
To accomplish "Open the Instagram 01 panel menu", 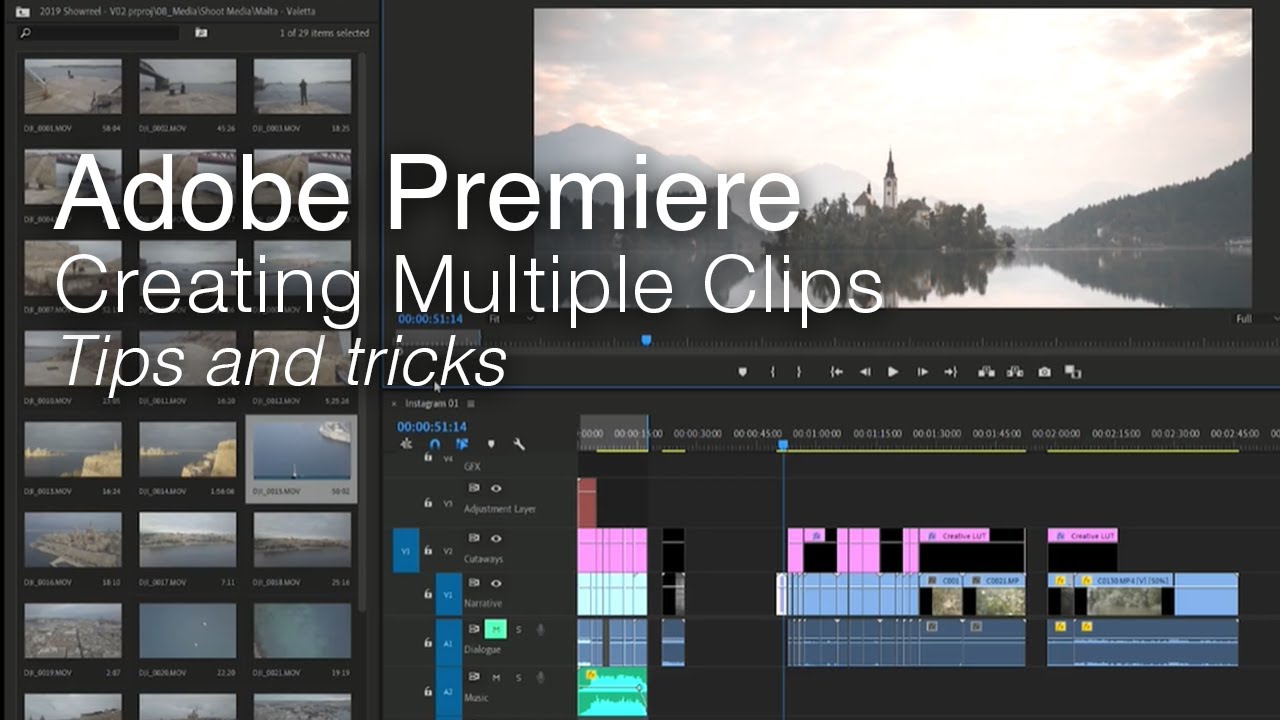I will (471, 404).
